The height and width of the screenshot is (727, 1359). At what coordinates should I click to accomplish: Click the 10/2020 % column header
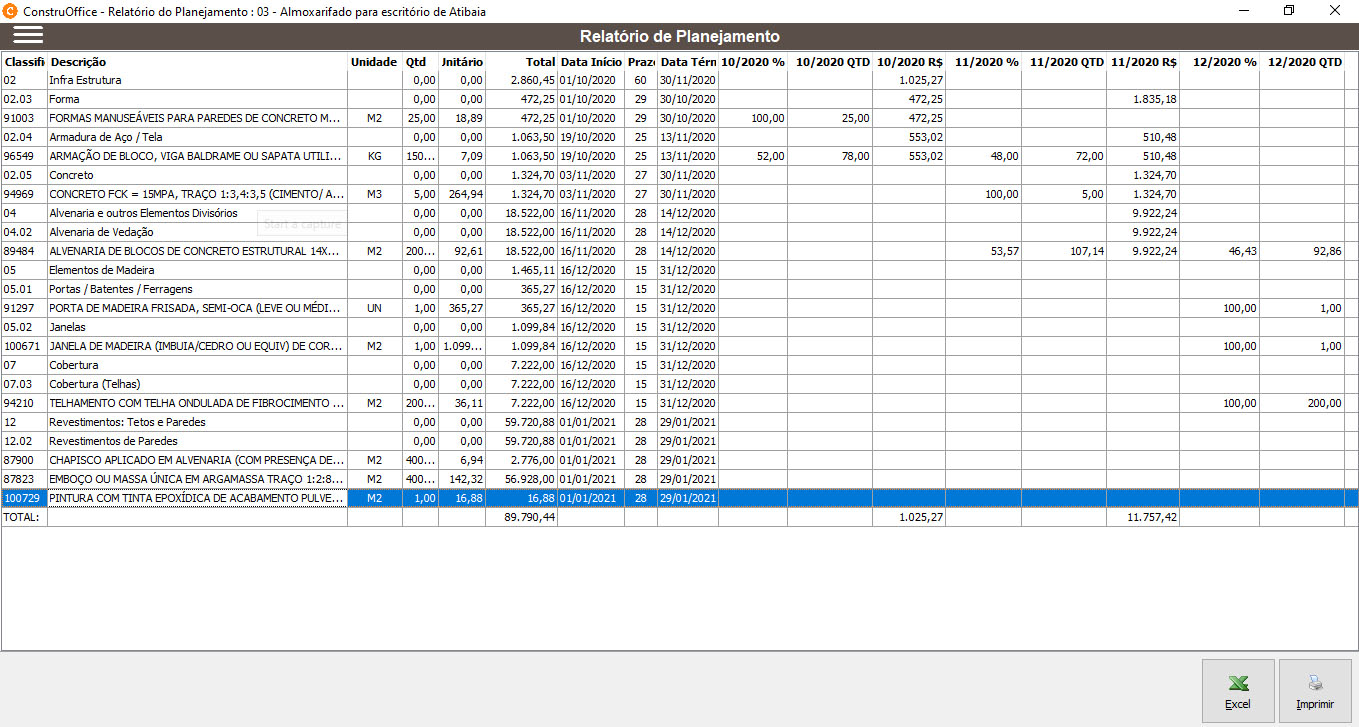753,62
